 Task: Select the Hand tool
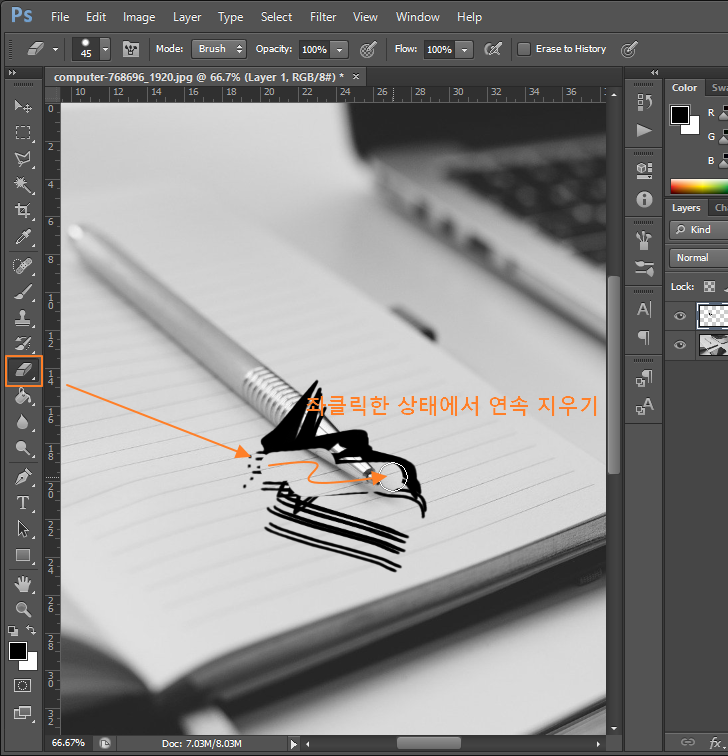pyautogui.click(x=23, y=584)
